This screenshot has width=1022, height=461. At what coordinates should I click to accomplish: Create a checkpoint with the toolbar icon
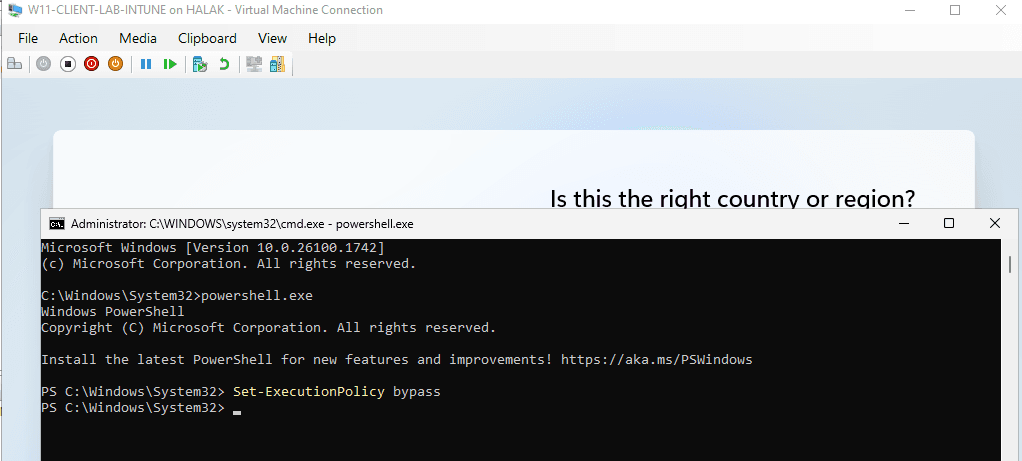(x=200, y=64)
